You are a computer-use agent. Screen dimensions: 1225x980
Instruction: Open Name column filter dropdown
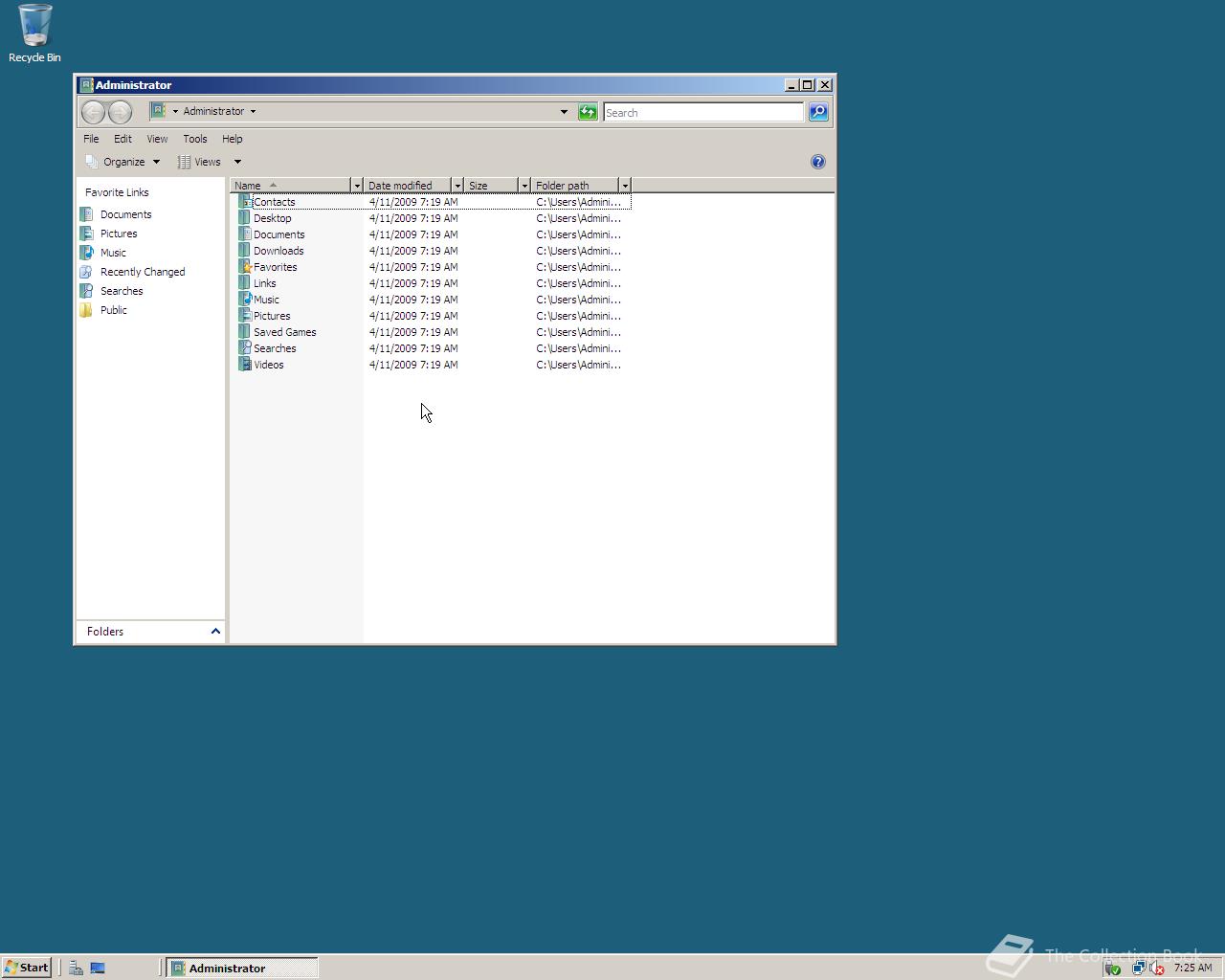point(357,186)
